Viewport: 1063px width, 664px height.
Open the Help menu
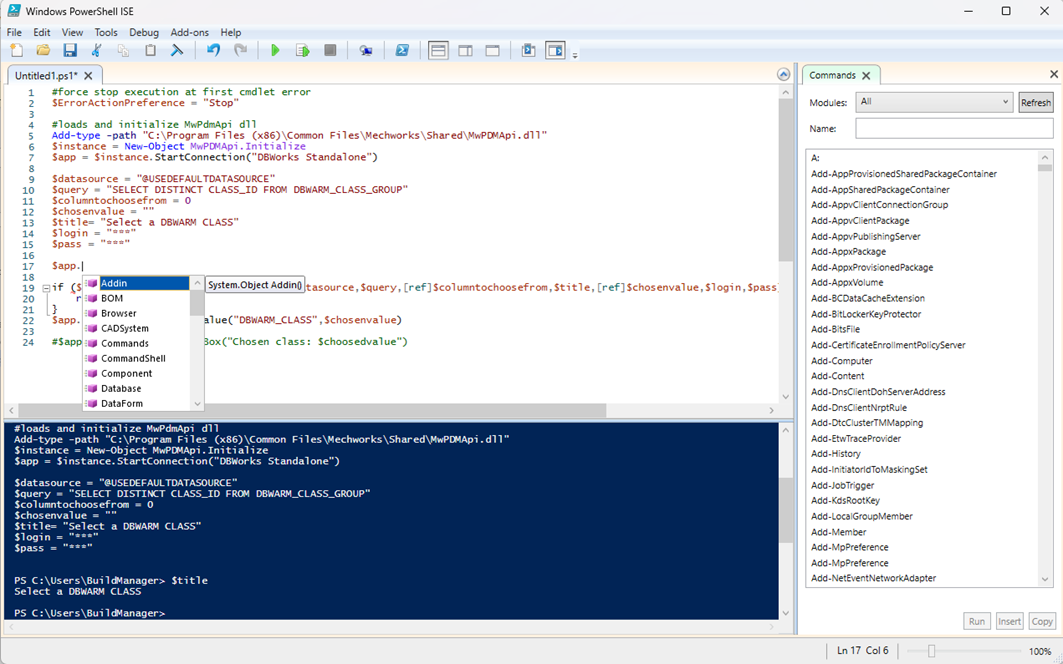click(230, 33)
